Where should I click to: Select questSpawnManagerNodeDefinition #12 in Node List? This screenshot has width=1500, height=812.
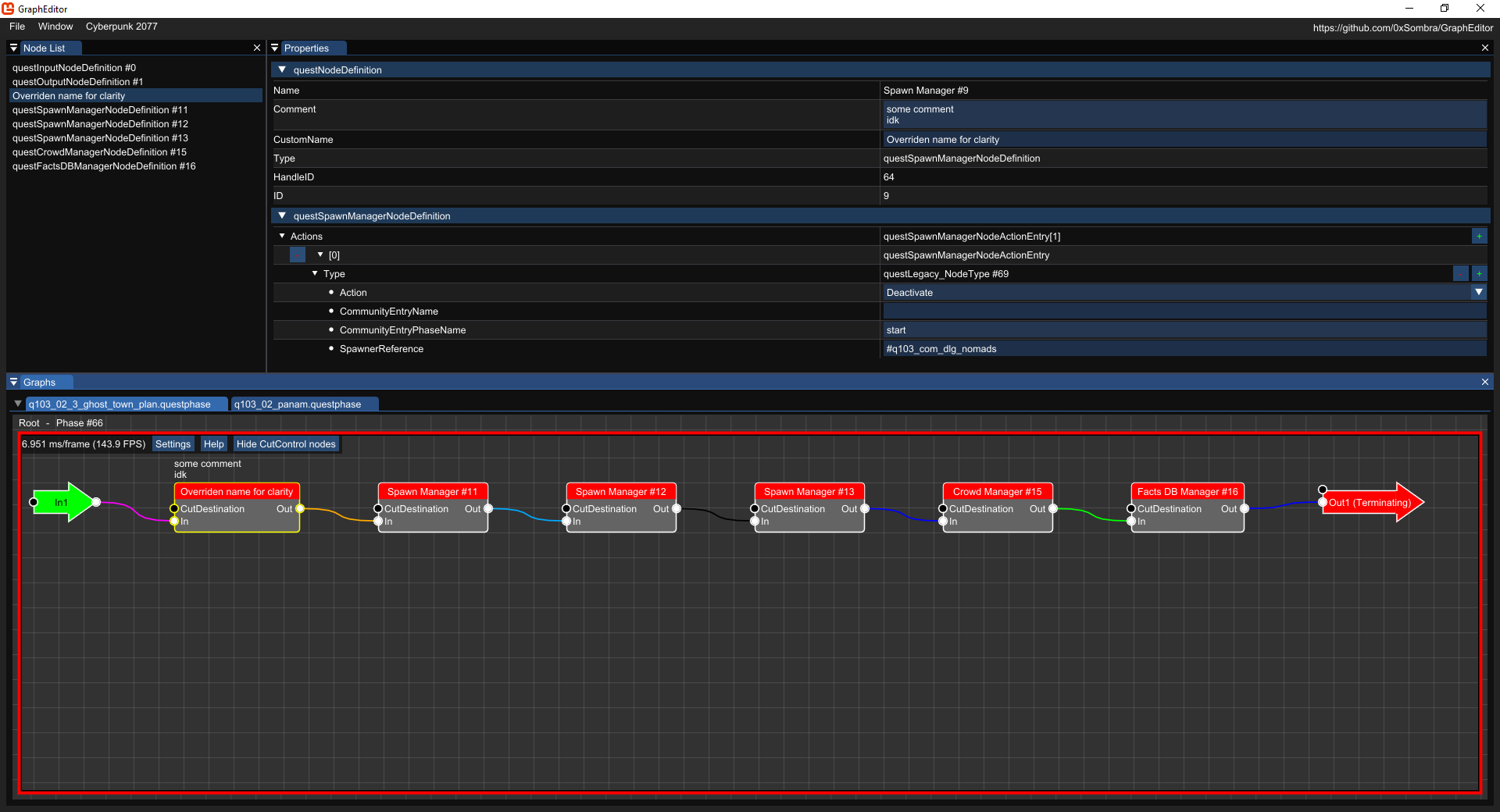[135, 123]
